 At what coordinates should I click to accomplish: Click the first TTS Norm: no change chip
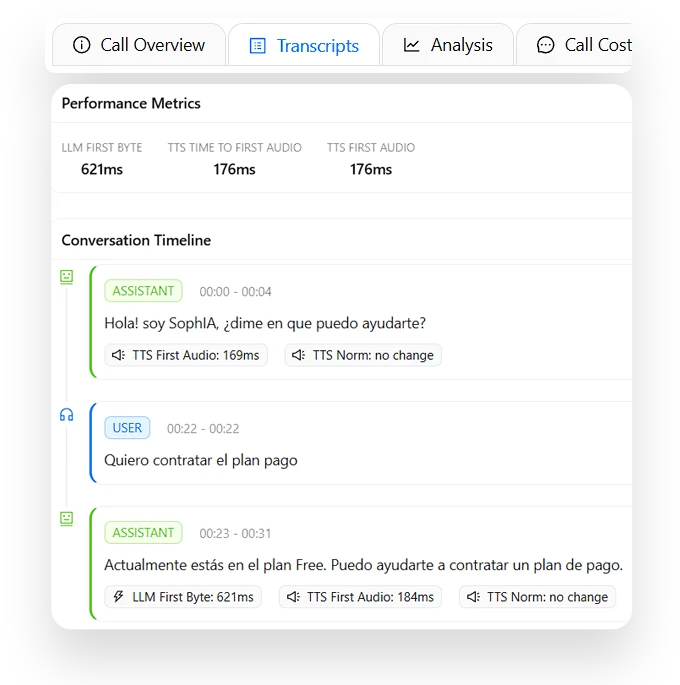point(363,355)
